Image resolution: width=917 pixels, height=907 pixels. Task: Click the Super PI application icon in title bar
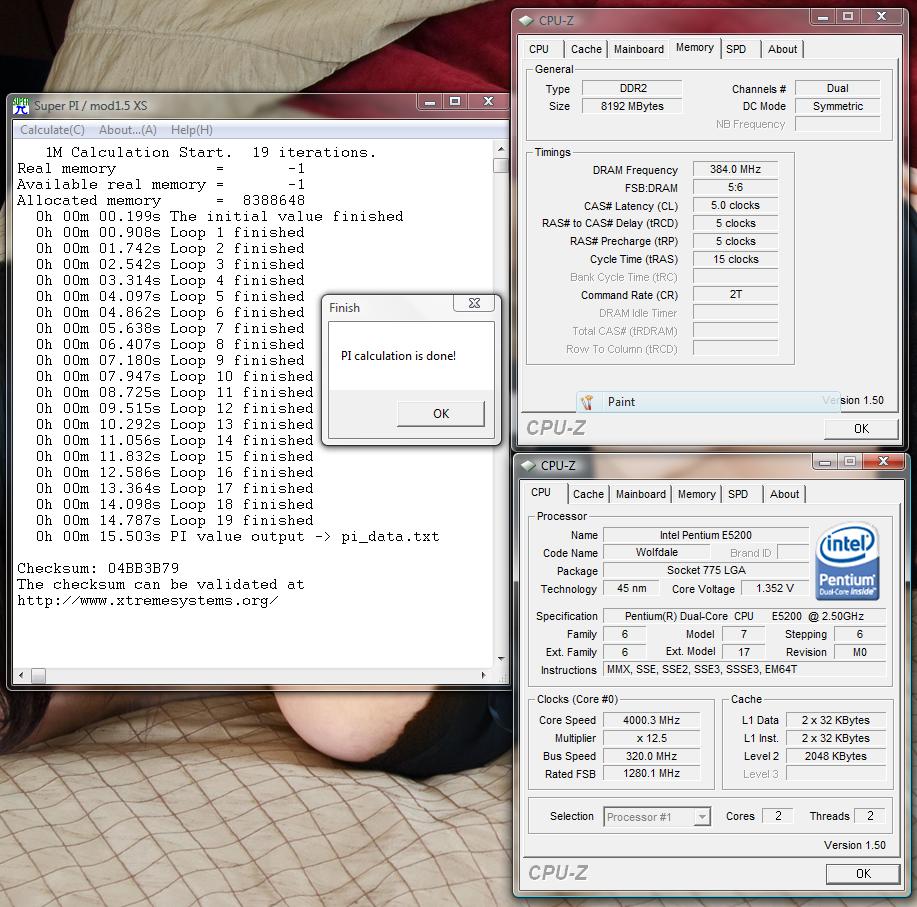click(20, 106)
